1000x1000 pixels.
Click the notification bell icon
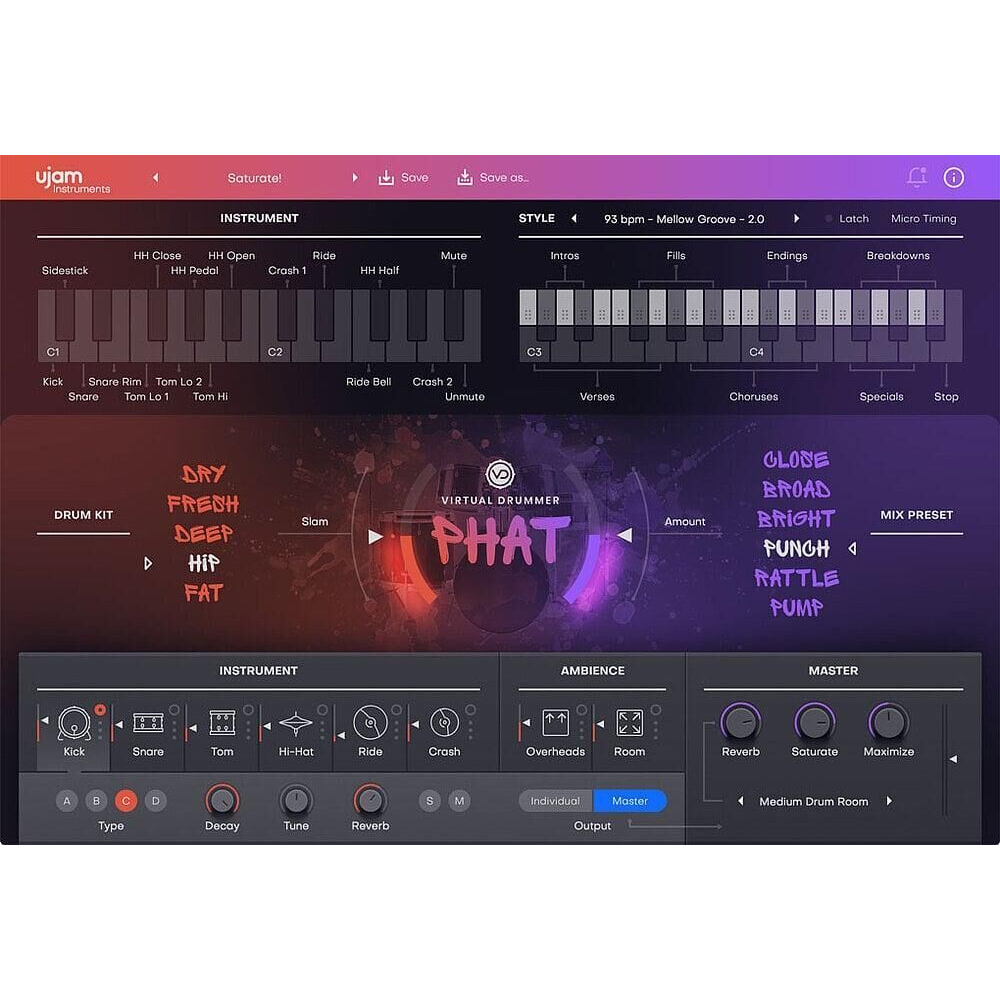[914, 177]
